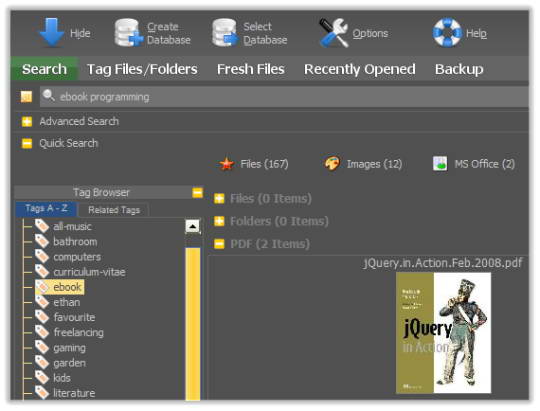Select the kids tag

click(x=62, y=378)
